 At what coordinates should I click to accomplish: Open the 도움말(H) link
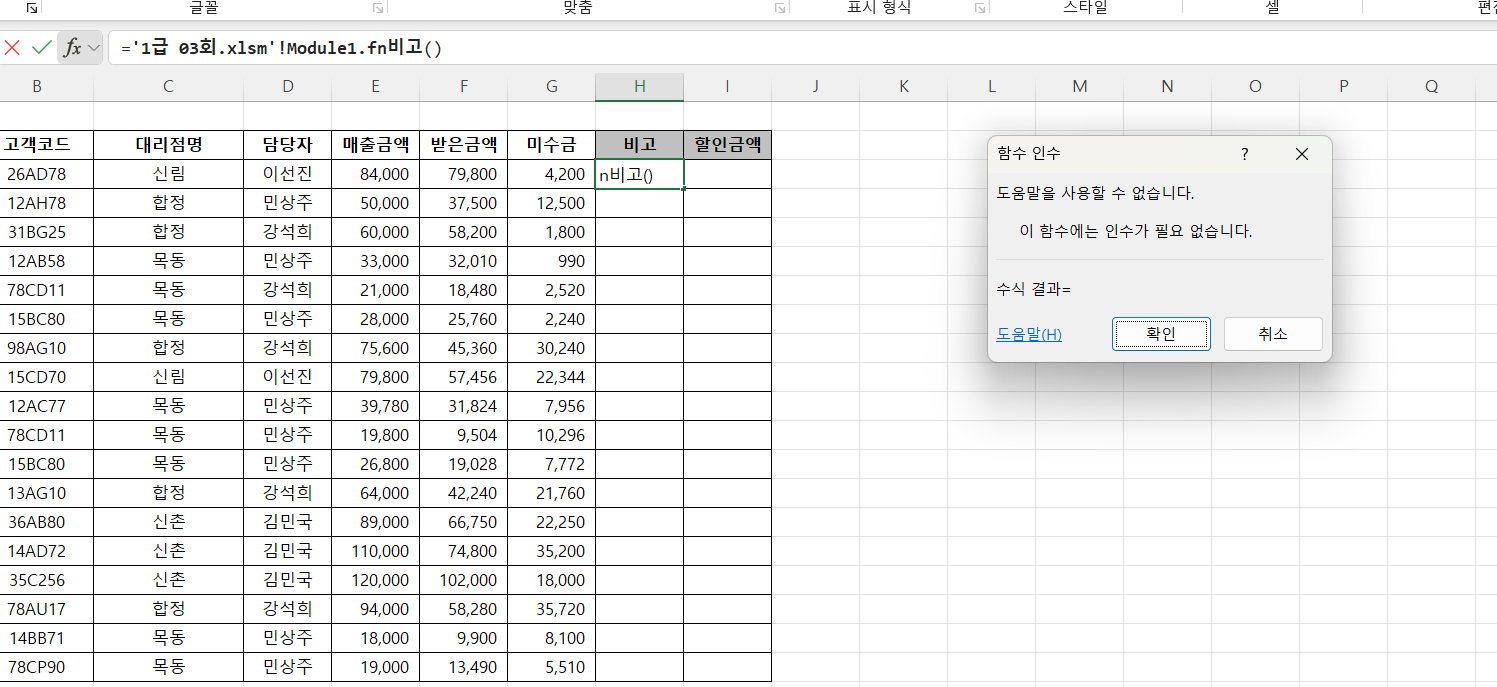[1029, 334]
